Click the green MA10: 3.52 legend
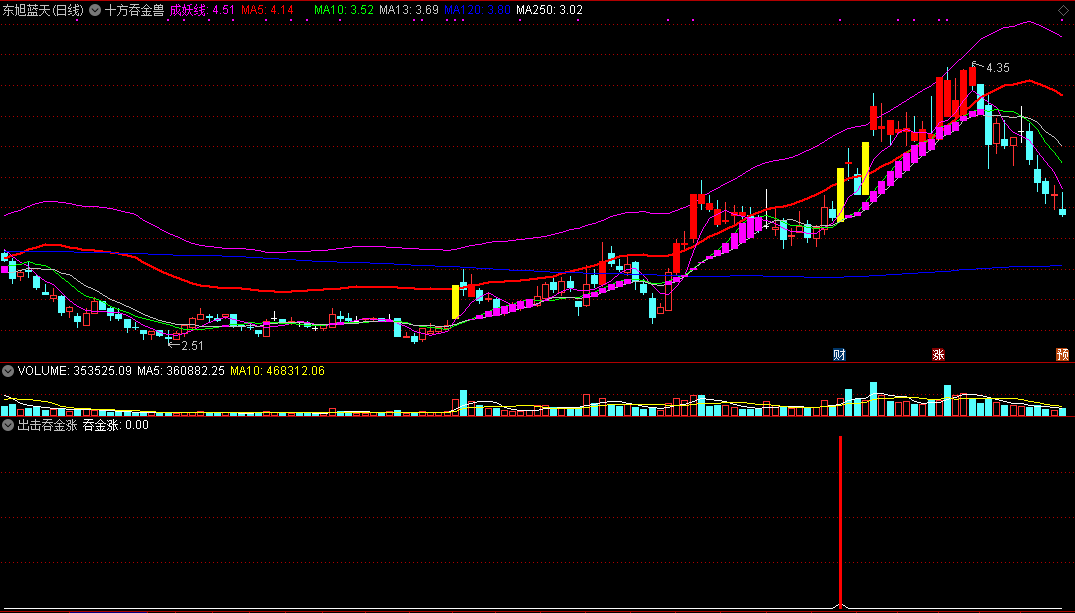Viewport: 1075px width, 613px height. point(343,10)
